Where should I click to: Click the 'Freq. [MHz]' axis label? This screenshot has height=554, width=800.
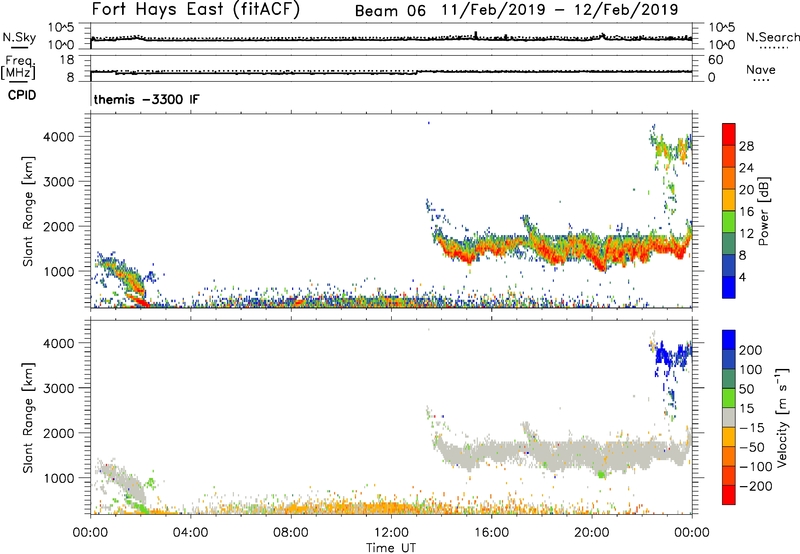(18, 67)
